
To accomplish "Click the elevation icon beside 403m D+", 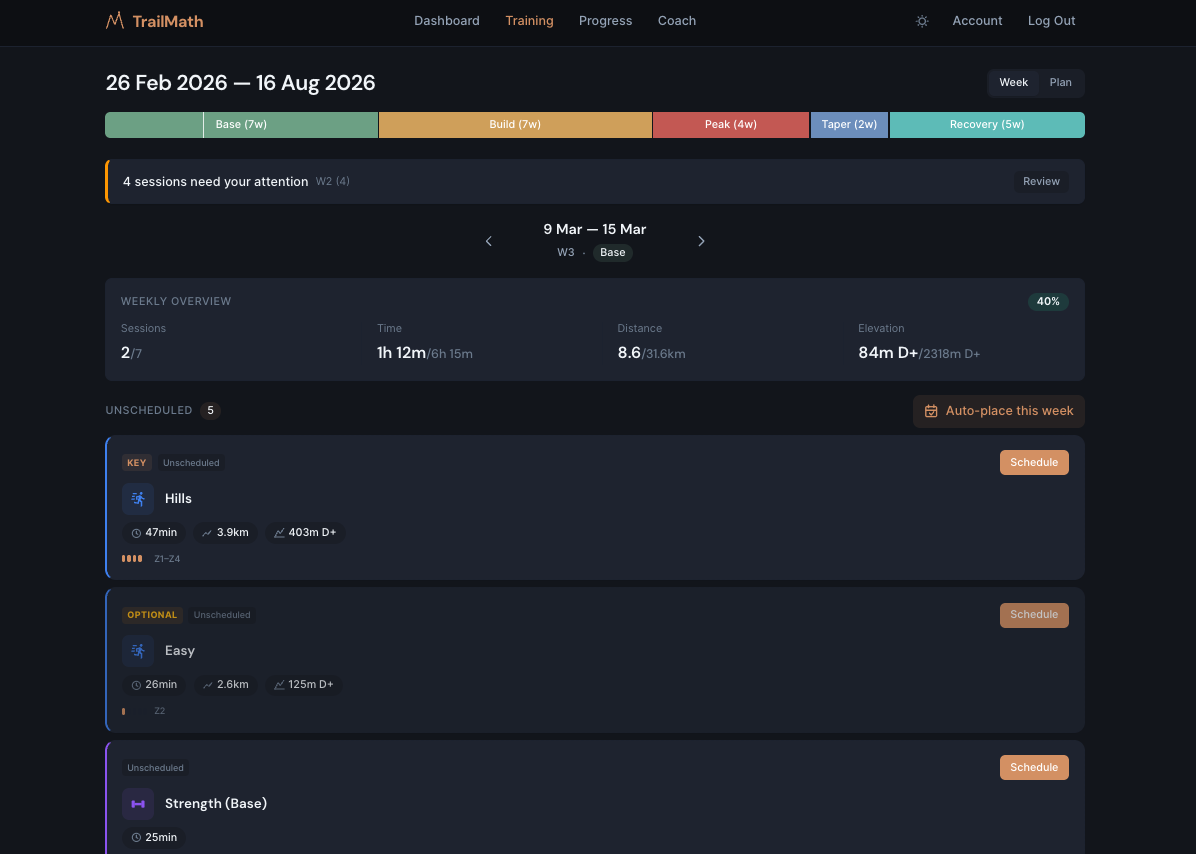I will pos(279,533).
